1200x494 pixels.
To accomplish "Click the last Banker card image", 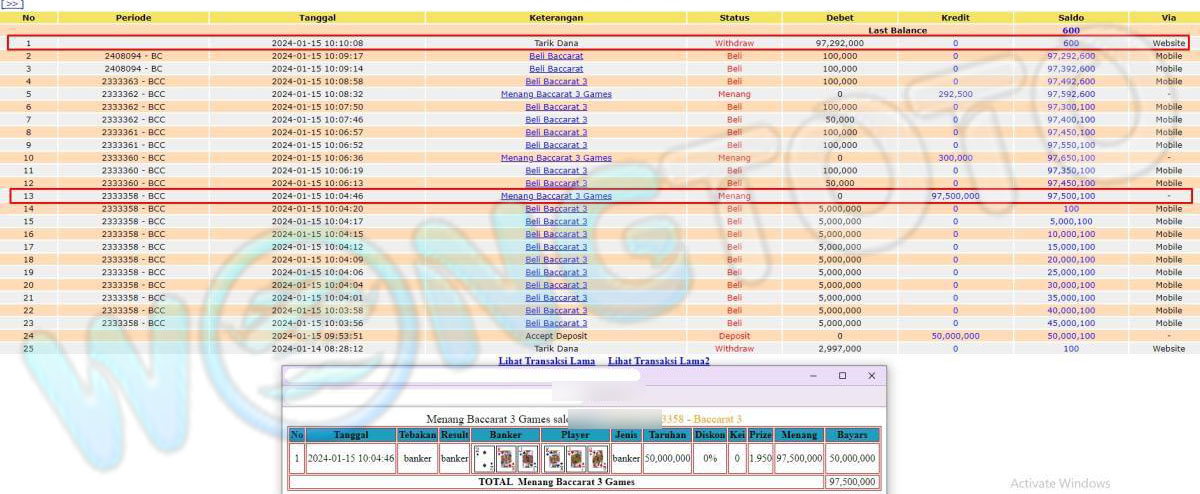I will (528, 459).
